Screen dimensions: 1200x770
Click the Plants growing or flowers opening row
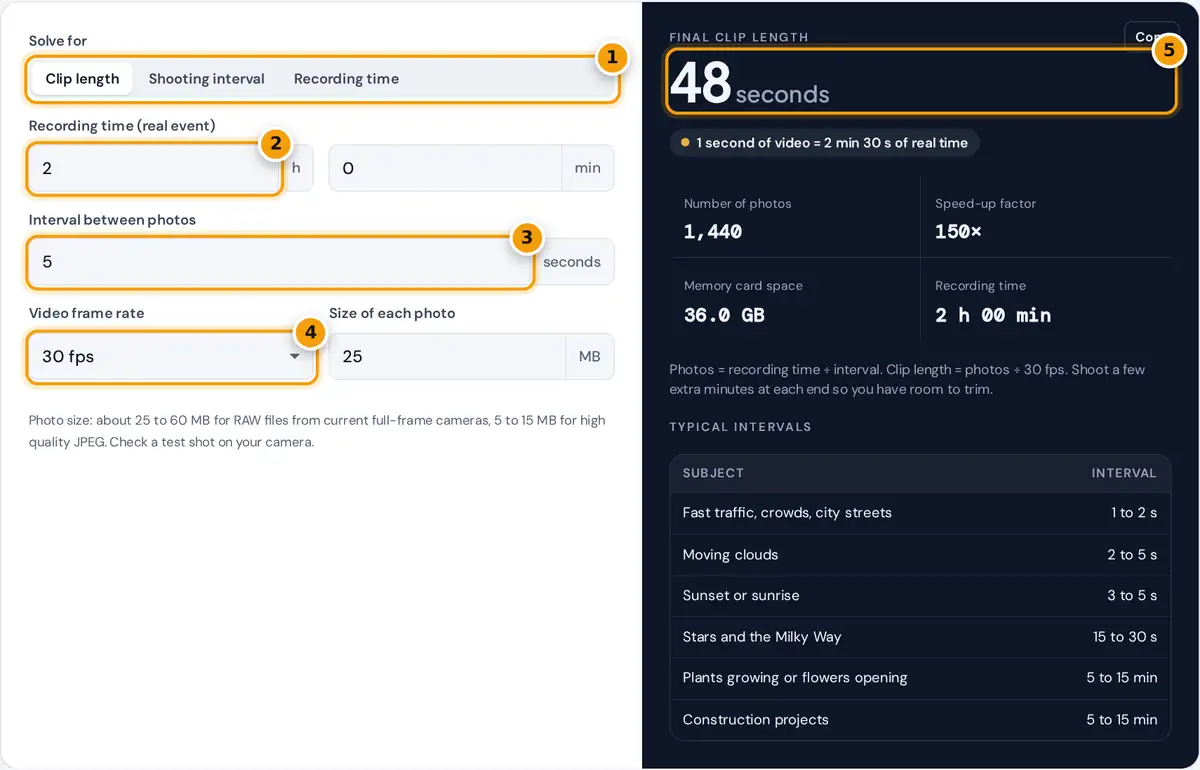click(x=920, y=678)
